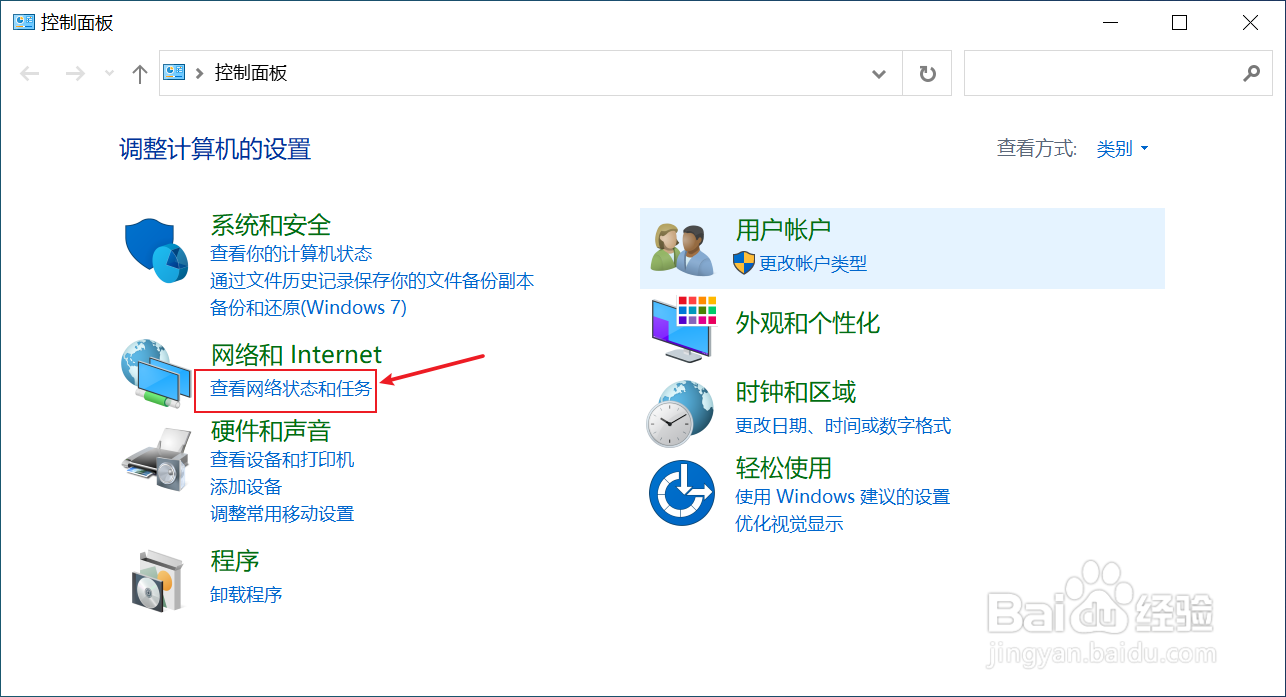Click the 系统和安全 shield icon
This screenshot has height=697, width=1286.
(156, 249)
